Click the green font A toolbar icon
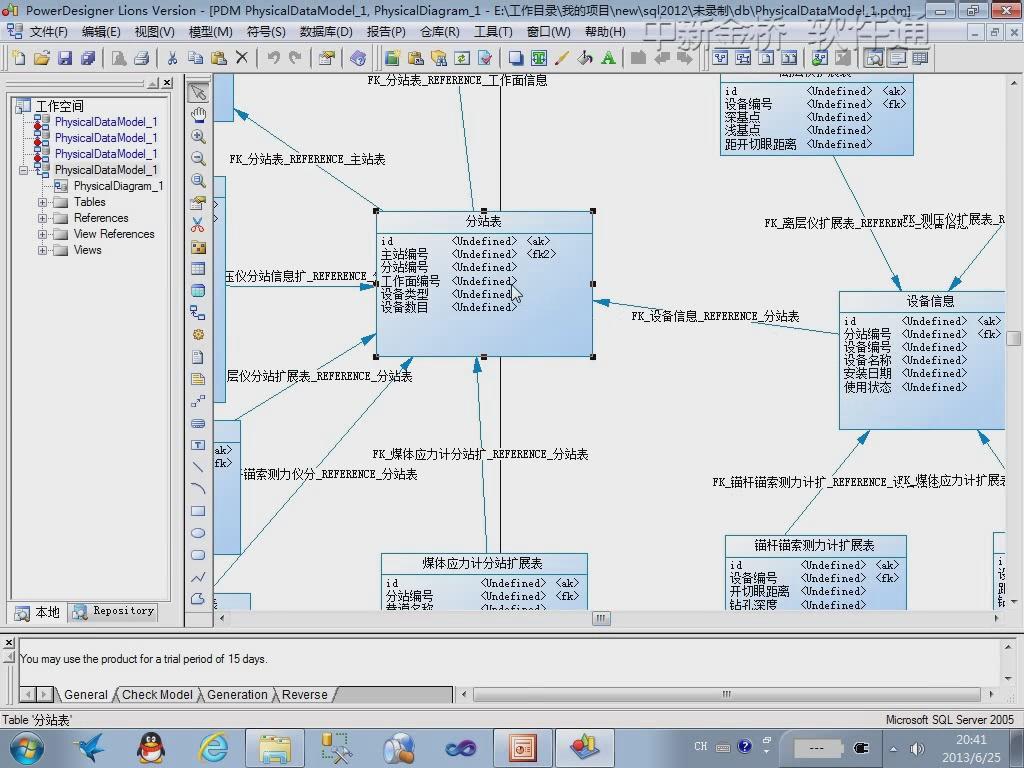This screenshot has width=1024, height=768. (608, 58)
